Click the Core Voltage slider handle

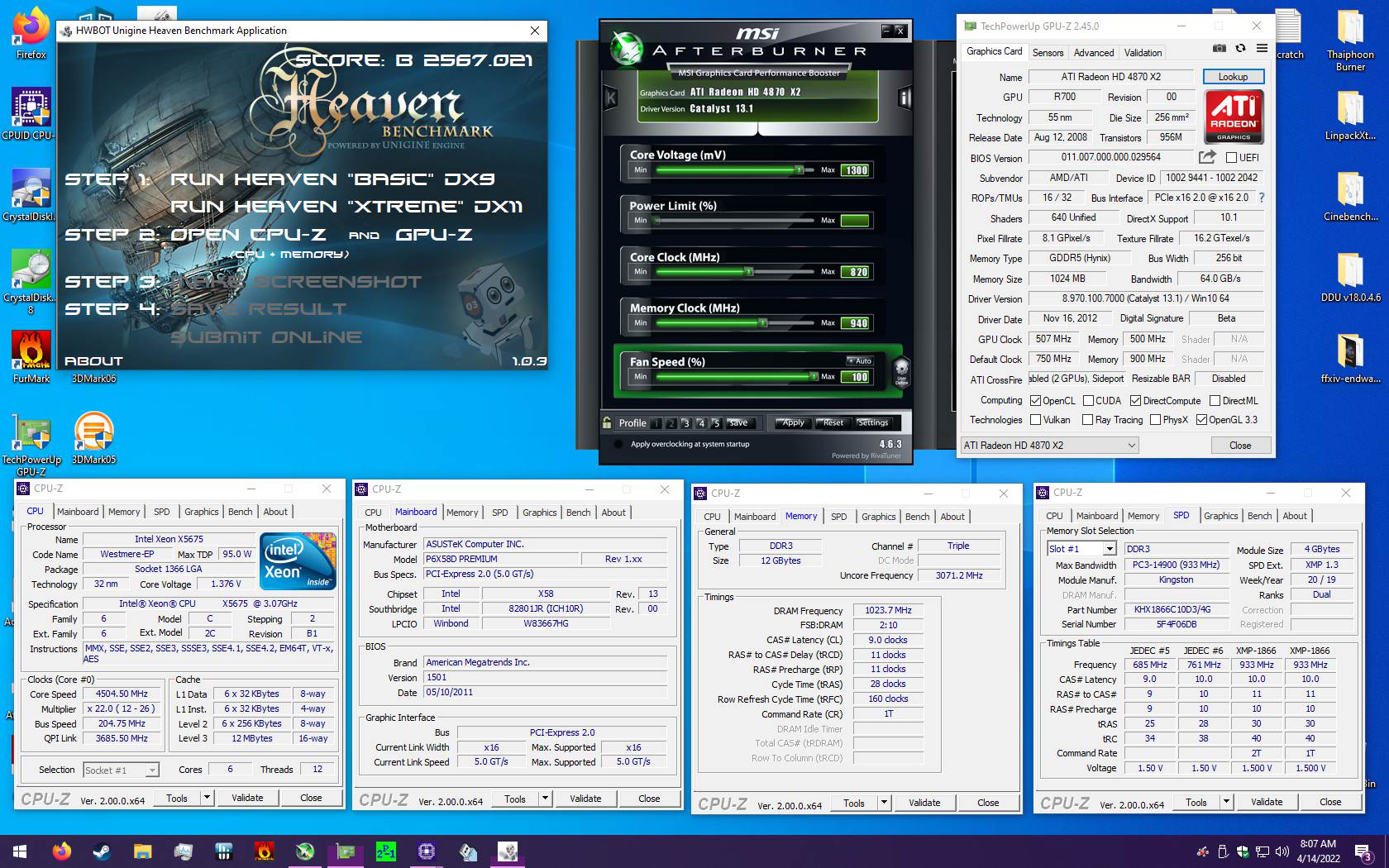[x=800, y=170]
